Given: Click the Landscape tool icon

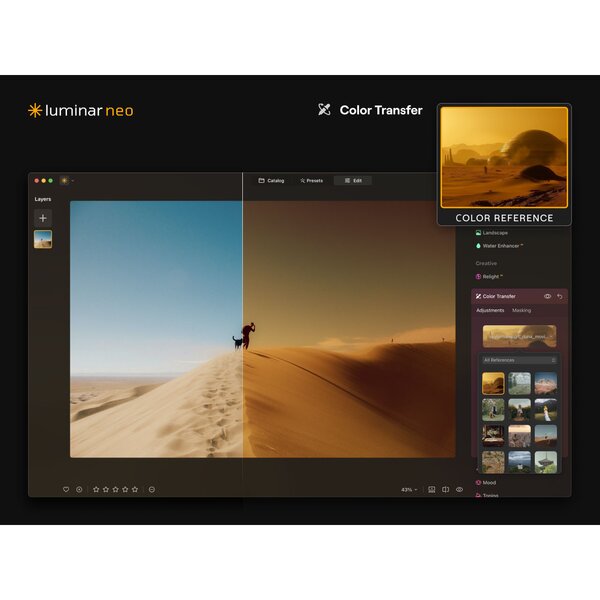Looking at the screenshot, I should tap(478, 233).
